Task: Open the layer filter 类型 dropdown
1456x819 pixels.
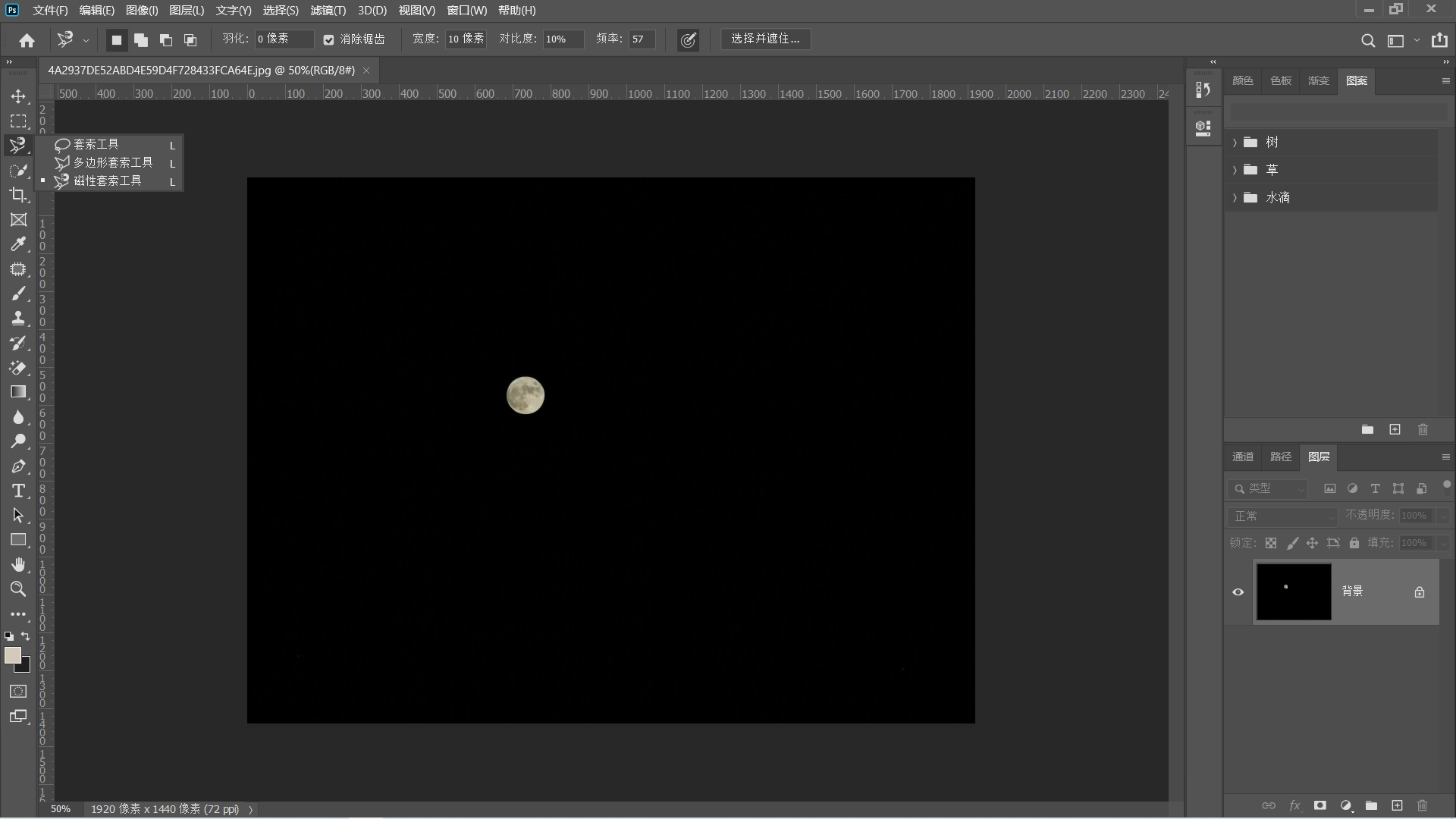Action: [x=1268, y=489]
